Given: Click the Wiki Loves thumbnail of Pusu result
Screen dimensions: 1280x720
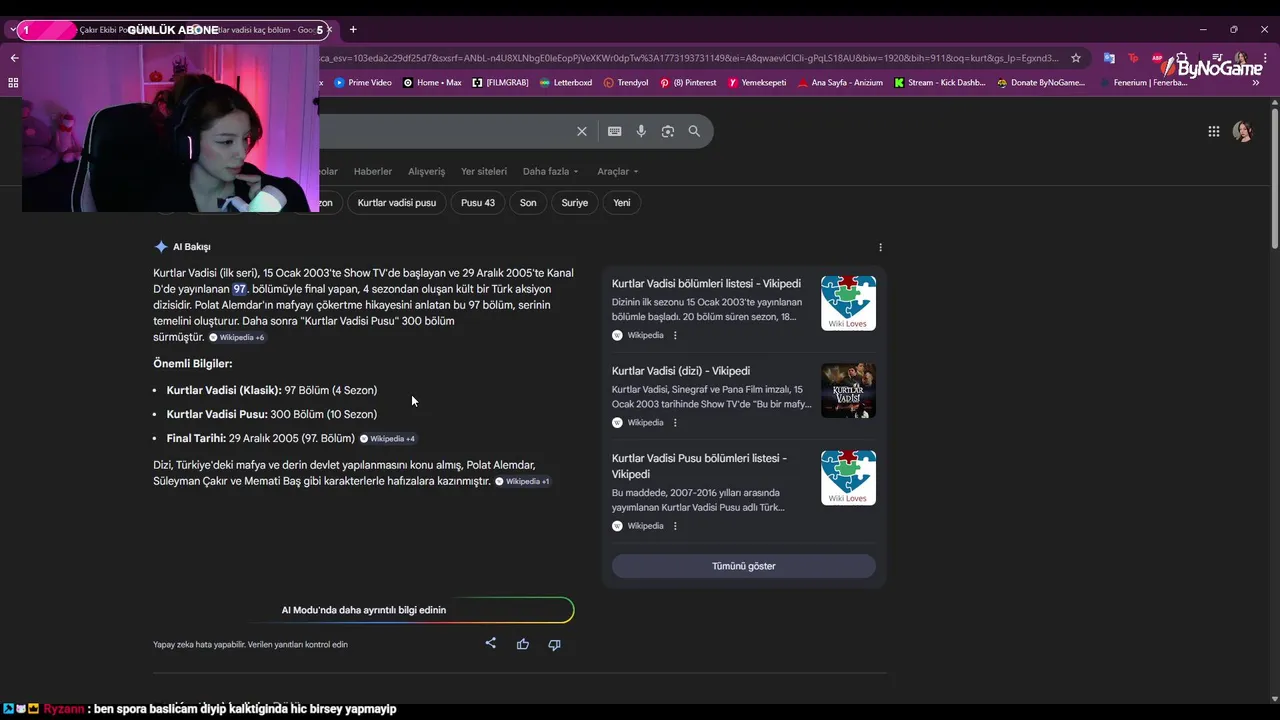Looking at the screenshot, I should 848,477.
